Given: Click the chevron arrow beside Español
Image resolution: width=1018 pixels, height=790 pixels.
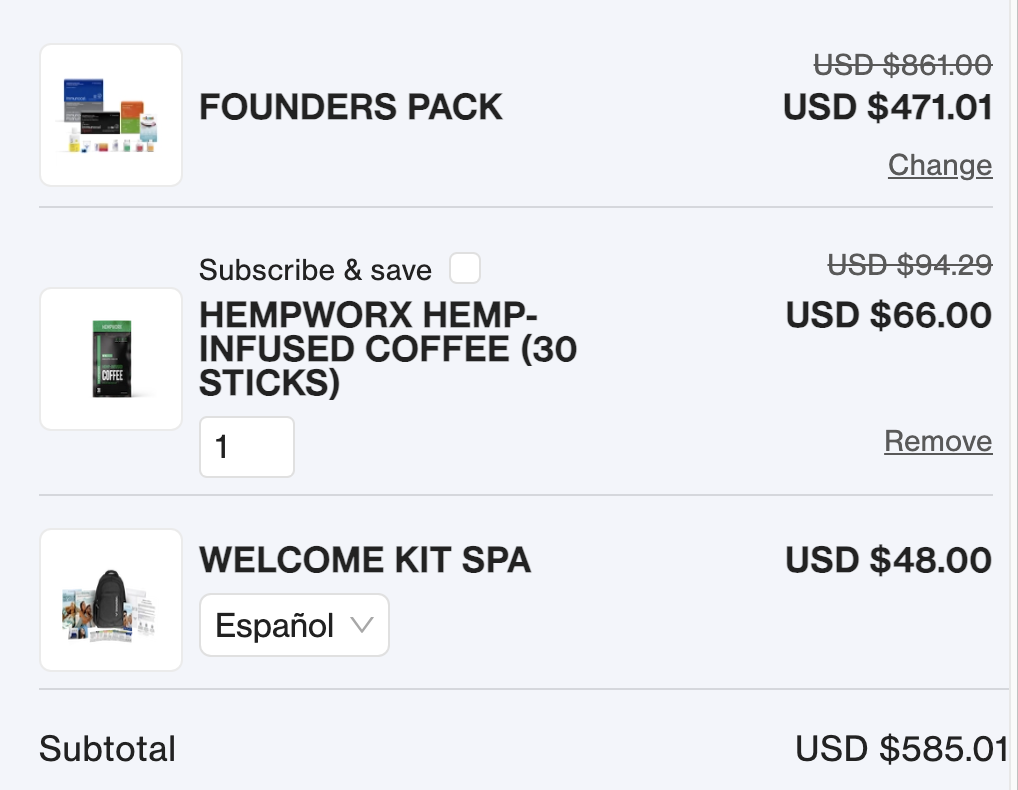Looking at the screenshot, I should [x=362, y=626].
